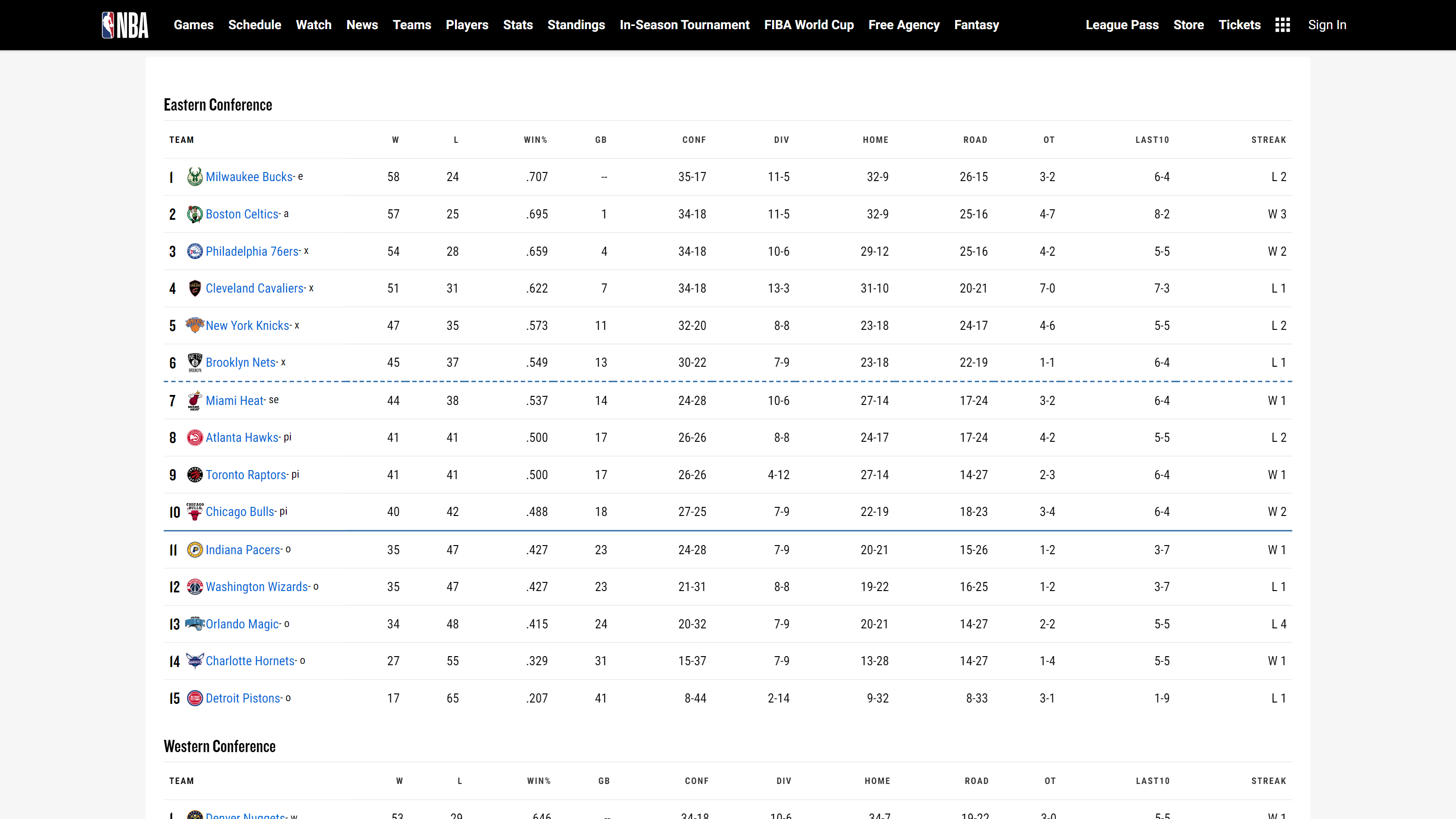Click the Magic L 4 streak cell
Viewport: 1456px width, 819px height.
tap(1279, 624)
